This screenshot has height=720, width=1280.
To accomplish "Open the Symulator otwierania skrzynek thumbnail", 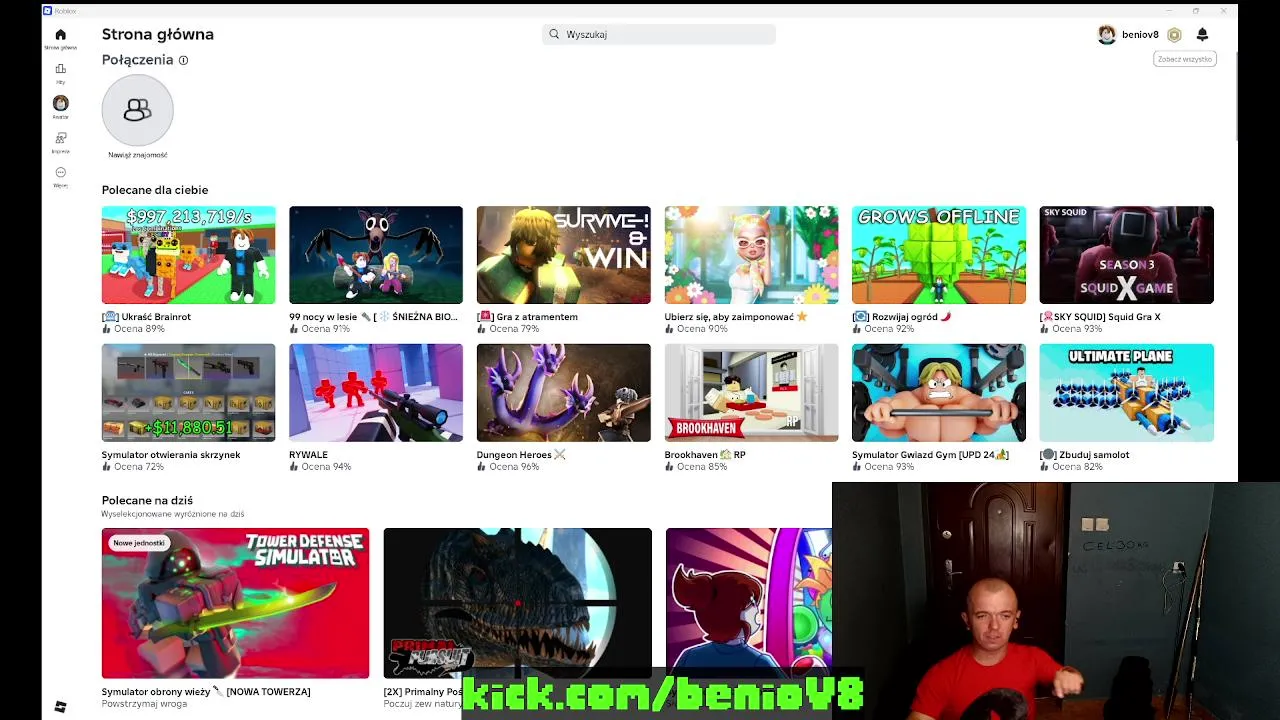I will pos(188,393).
